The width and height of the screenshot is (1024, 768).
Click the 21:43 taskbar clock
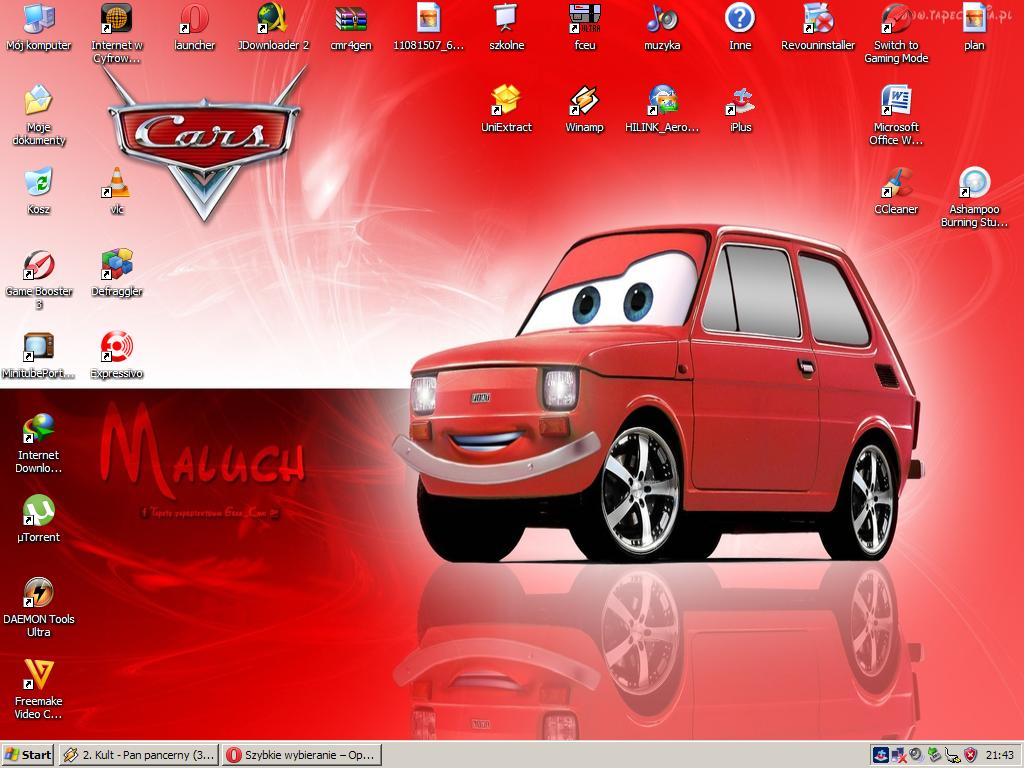click(999, 756)
